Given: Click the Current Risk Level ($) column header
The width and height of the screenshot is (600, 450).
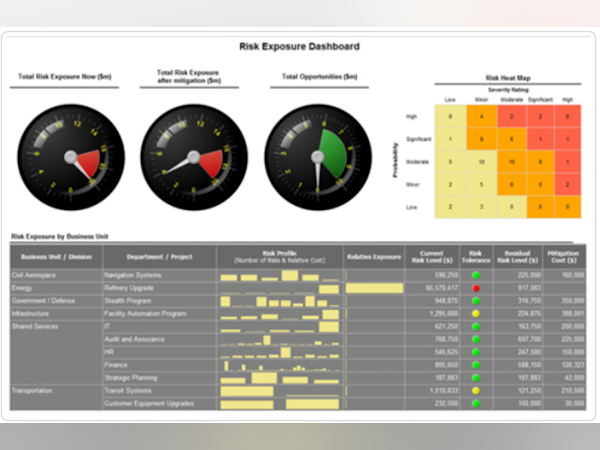Looking at the screenshot, I should pyautogui.click(x=432, y=257).
